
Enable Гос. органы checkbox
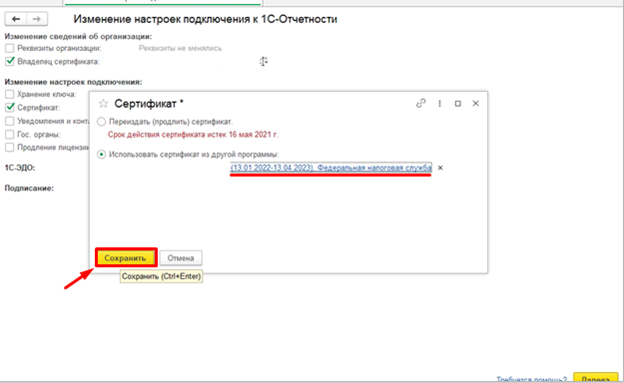click(10, 134)
